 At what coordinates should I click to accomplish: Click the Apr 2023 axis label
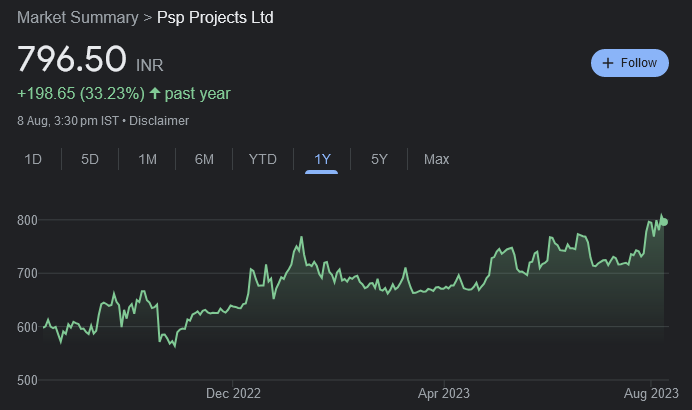(443, 393)
